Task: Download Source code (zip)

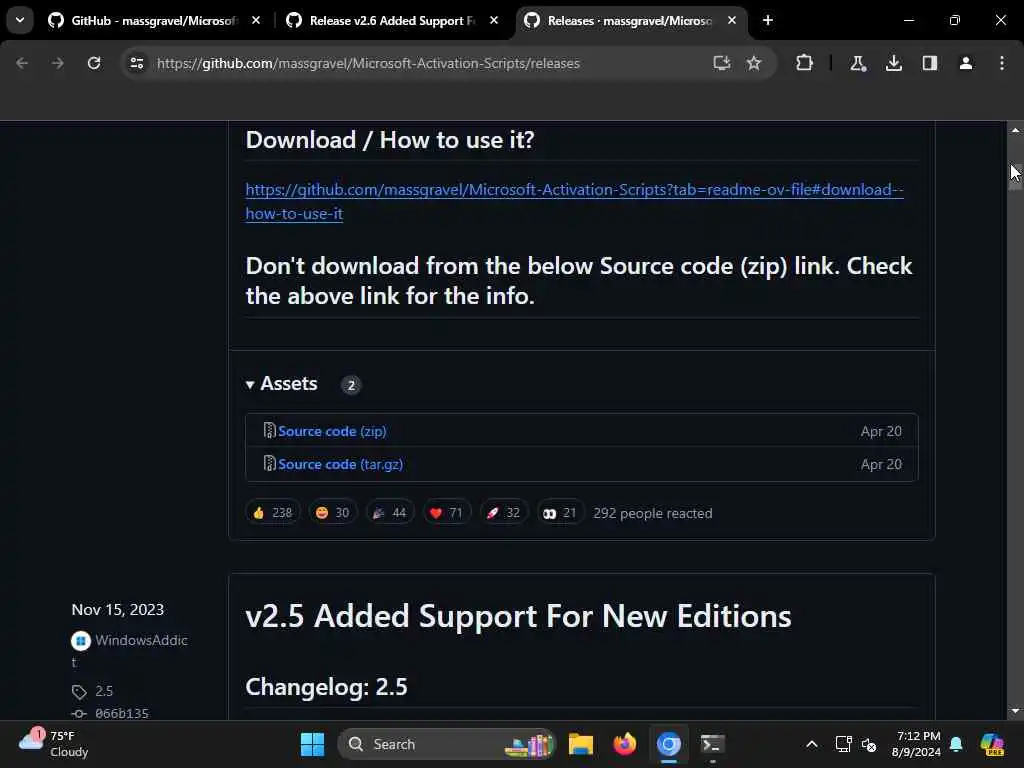Action: click(332, 431)
